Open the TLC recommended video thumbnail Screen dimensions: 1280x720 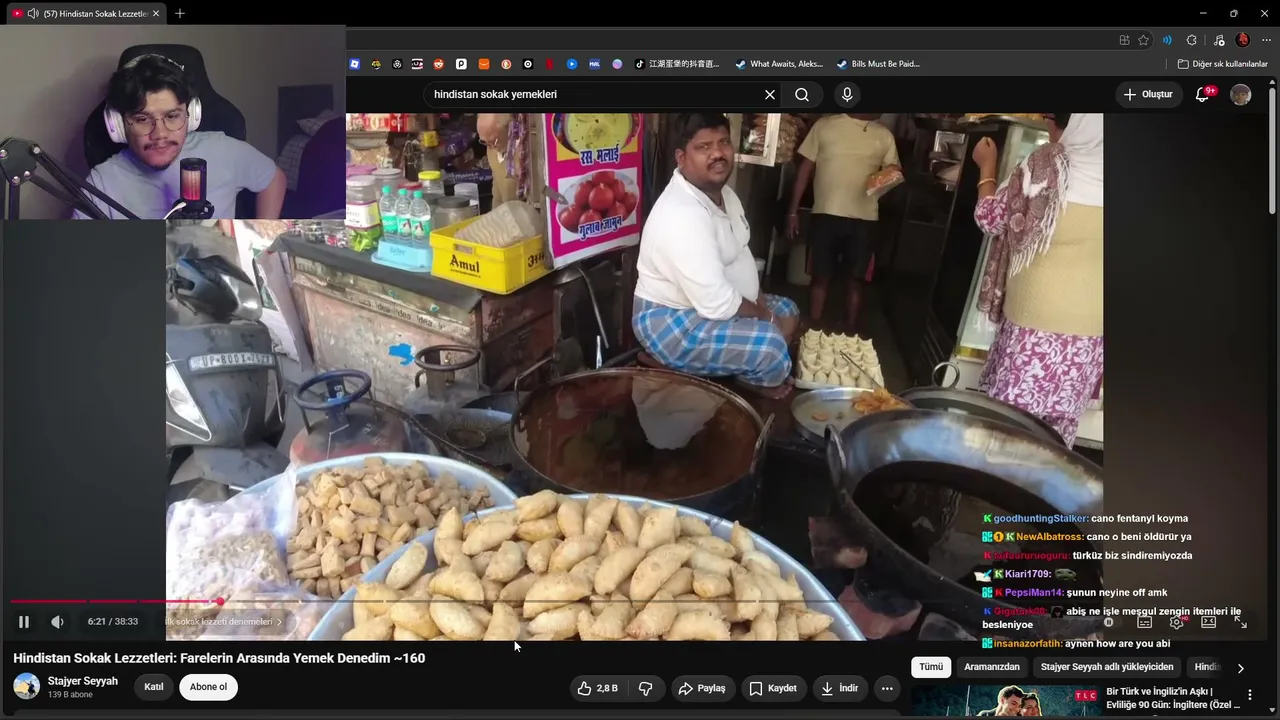click(x=1005, y=702)
